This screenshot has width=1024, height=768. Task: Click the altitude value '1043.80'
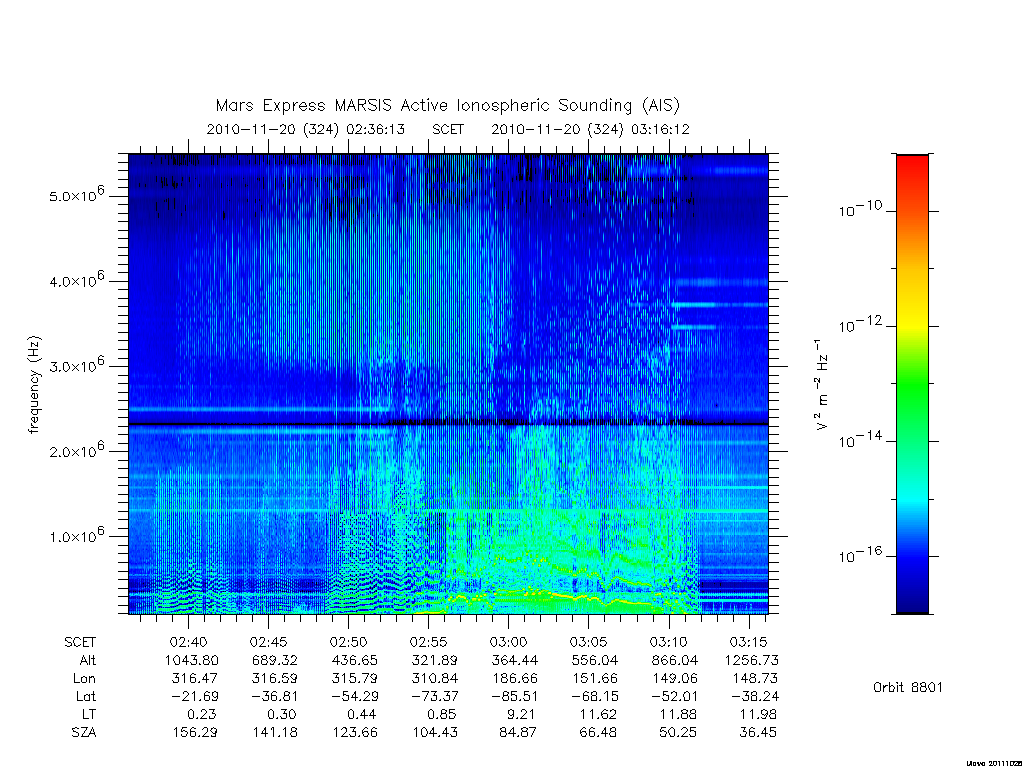191,660
